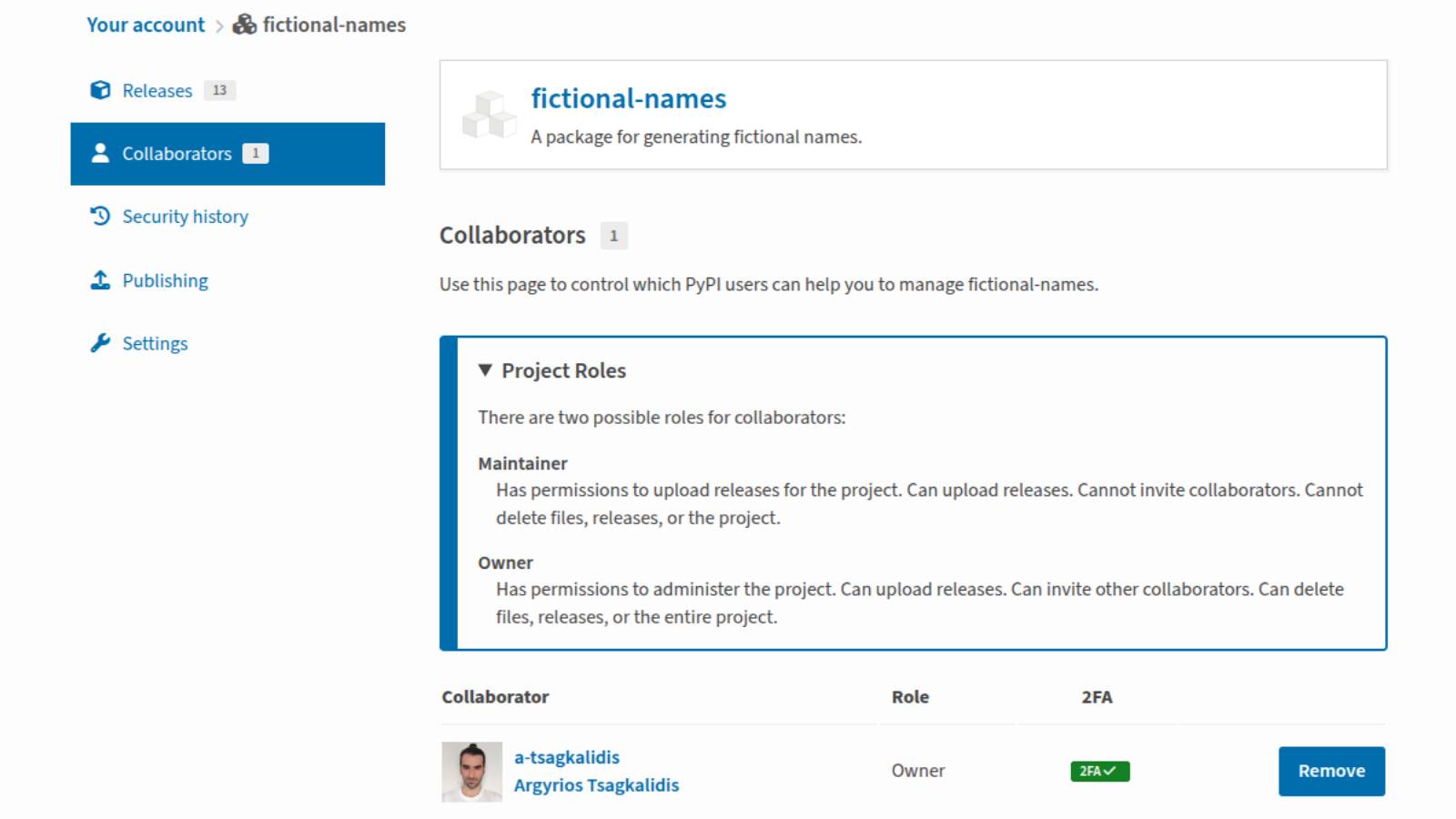The width and height of the screenshot is (1456, 819).
Task: Click the clock icon beside Security history
Action: [x=100, y=216]
